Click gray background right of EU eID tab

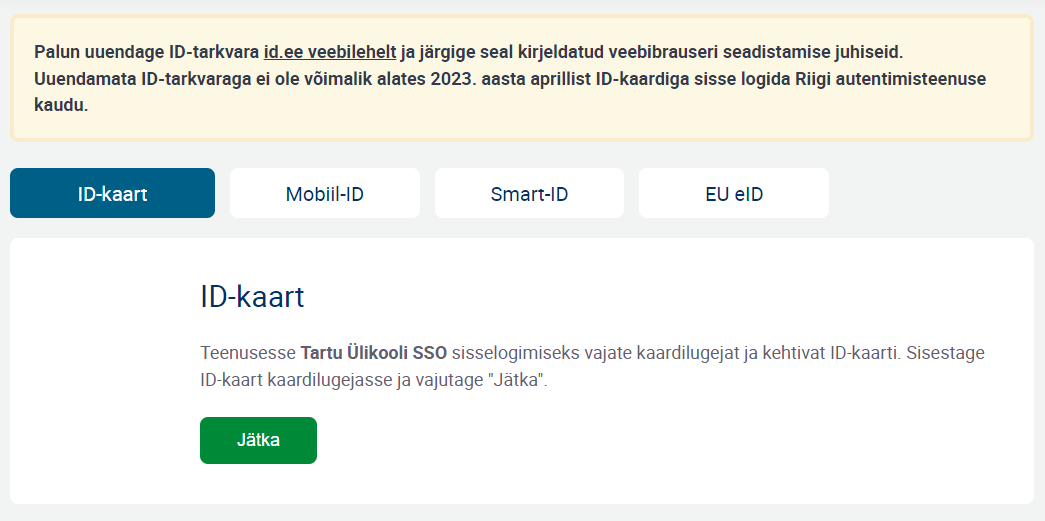[932, 193]
